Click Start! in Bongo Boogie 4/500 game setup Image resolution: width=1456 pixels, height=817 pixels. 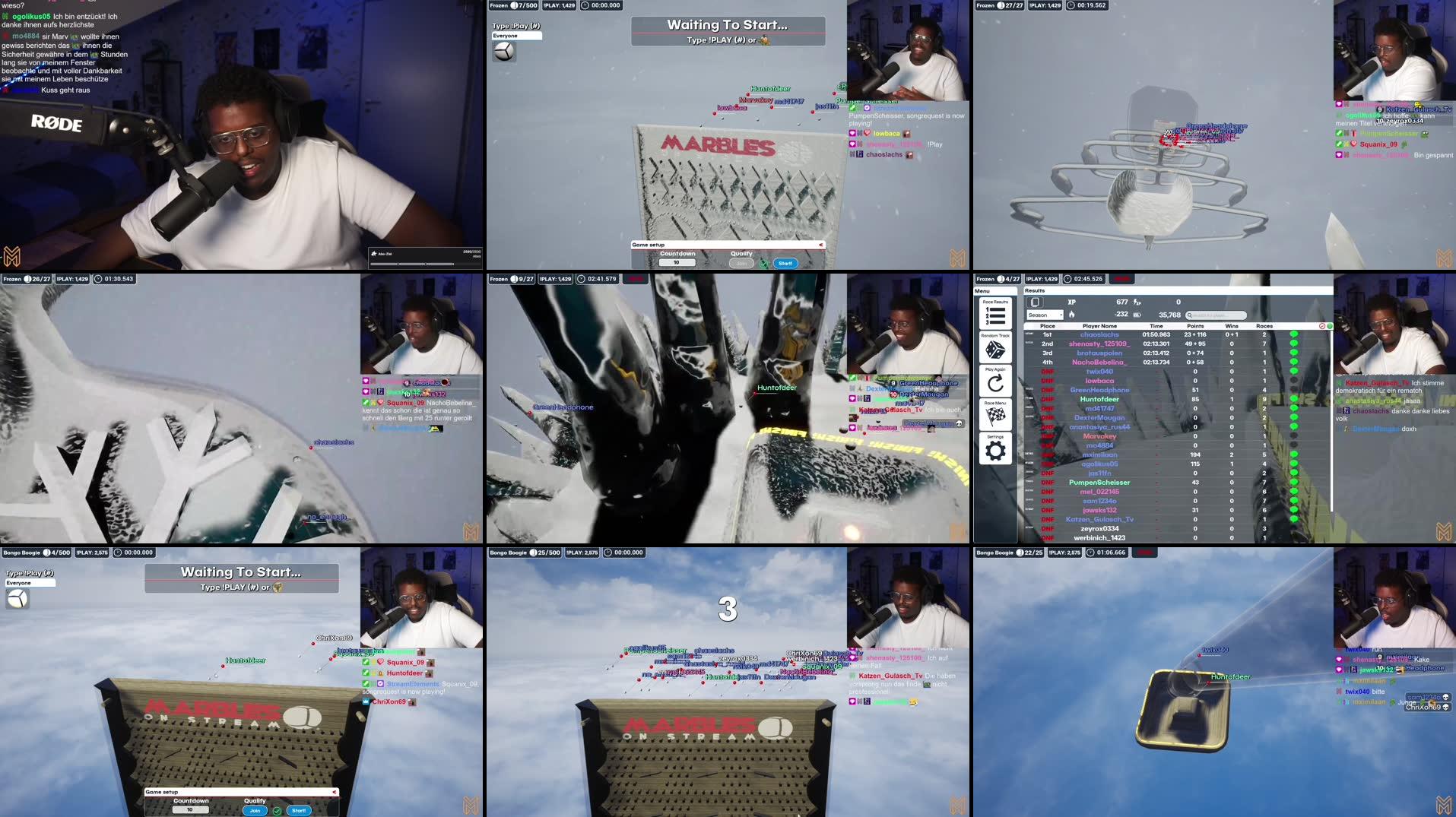(x=299, y=811)
